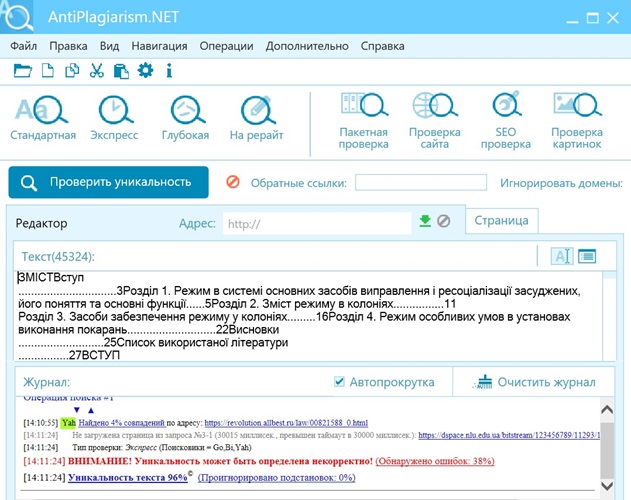This screenshot has height=500, width=631.
Task: Click Проверить уникальность button
Action: pyautogui.click(x=108, y=182)
